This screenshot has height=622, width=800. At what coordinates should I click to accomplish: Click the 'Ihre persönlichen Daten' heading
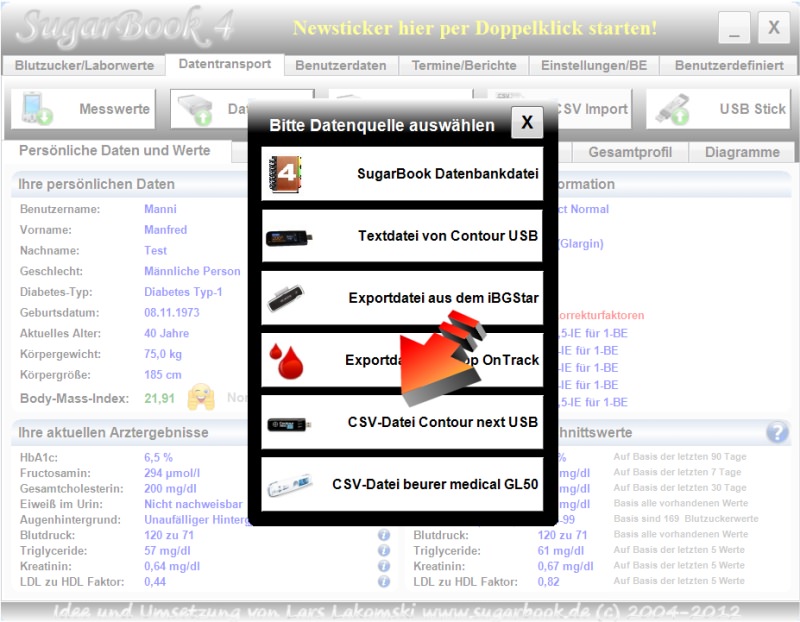[96, 184]
